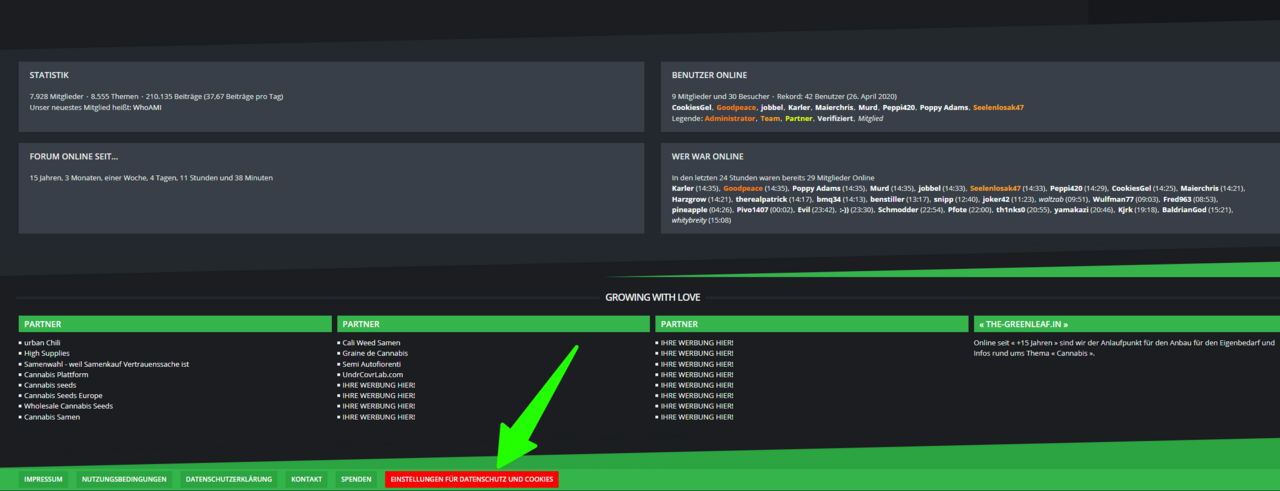The width and height of the screenshot is (1280, 491).
Task: Click the Benutzer Online section heading
Action: point(709,75)
